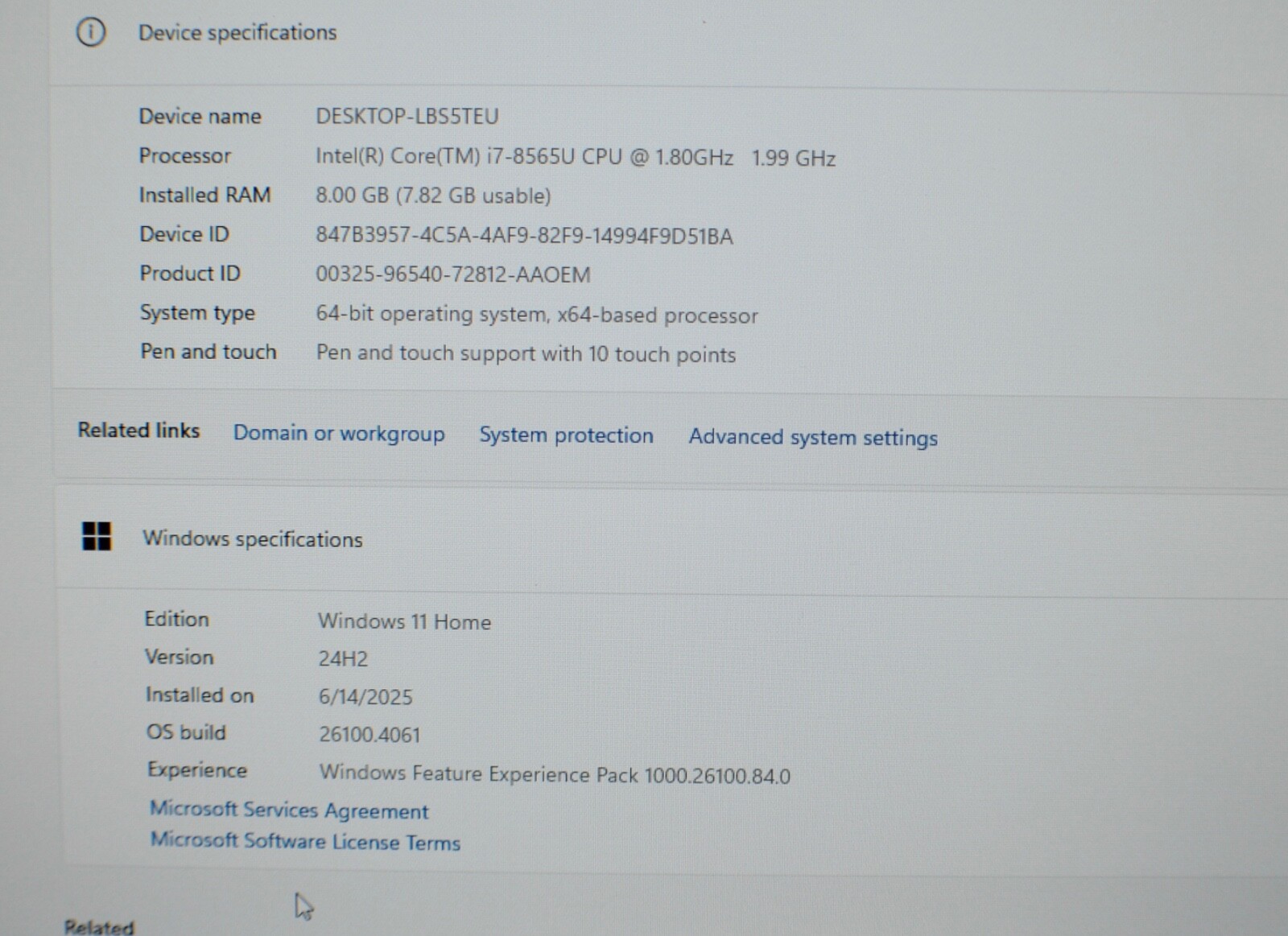This screenshot has width=1288, height=936.
Task: Select device name DESKTOP-LBS5TEU text
Action: 407,117
